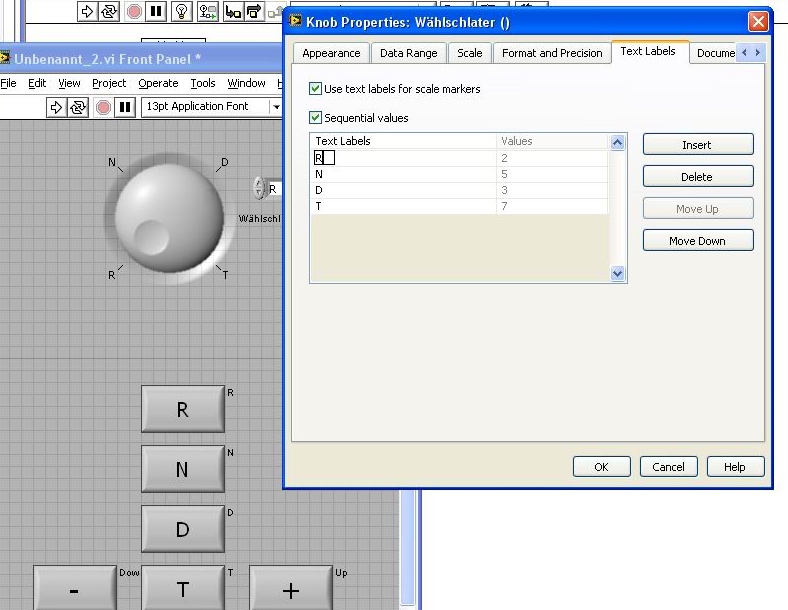The height and width of the screenshot is (610, 788).
Task: Click the Step Into icon
Action: (233, 11)
